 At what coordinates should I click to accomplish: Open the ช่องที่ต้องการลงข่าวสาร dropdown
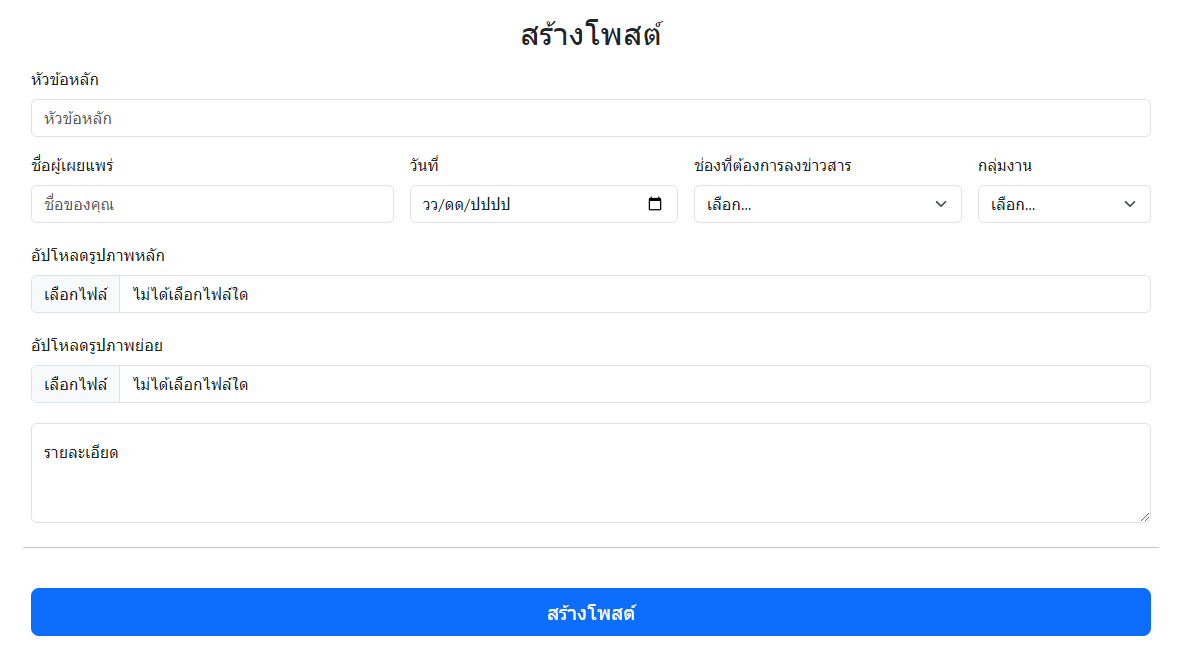[x=826, y=204]
